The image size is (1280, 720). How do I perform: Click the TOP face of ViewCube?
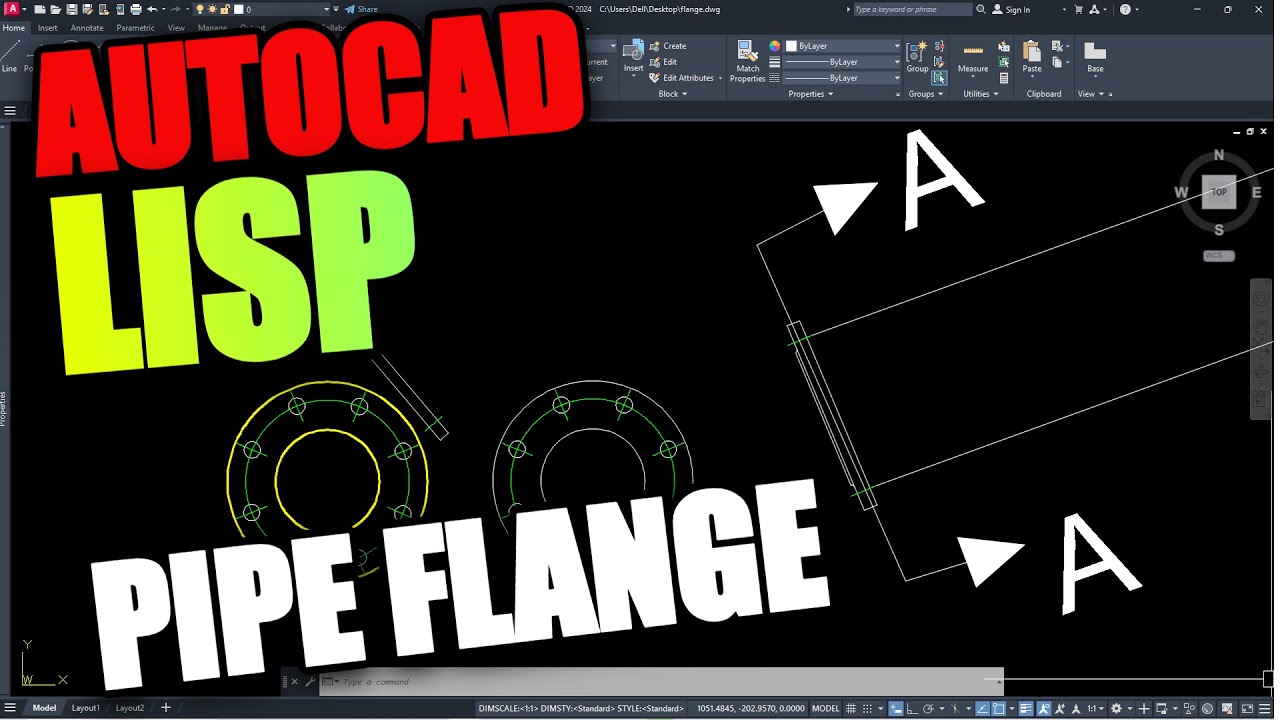coord(1219,192)
